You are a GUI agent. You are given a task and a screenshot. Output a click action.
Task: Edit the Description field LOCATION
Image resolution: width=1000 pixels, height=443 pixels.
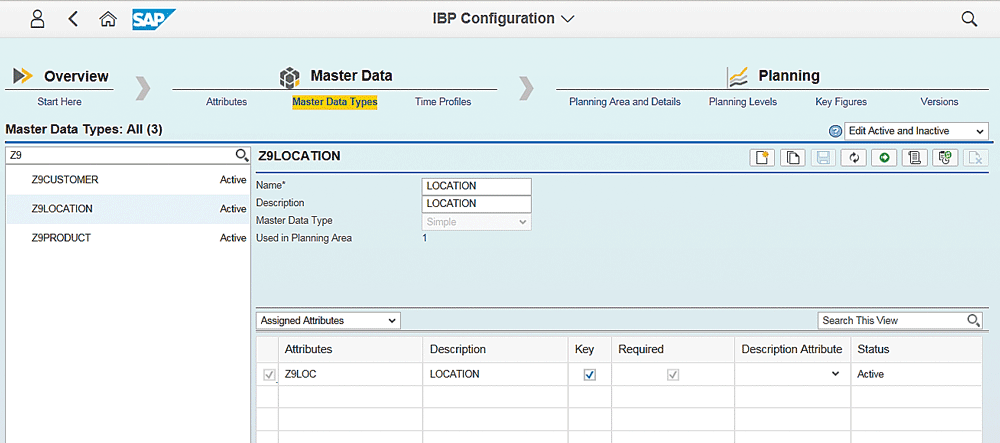[476, 204]
